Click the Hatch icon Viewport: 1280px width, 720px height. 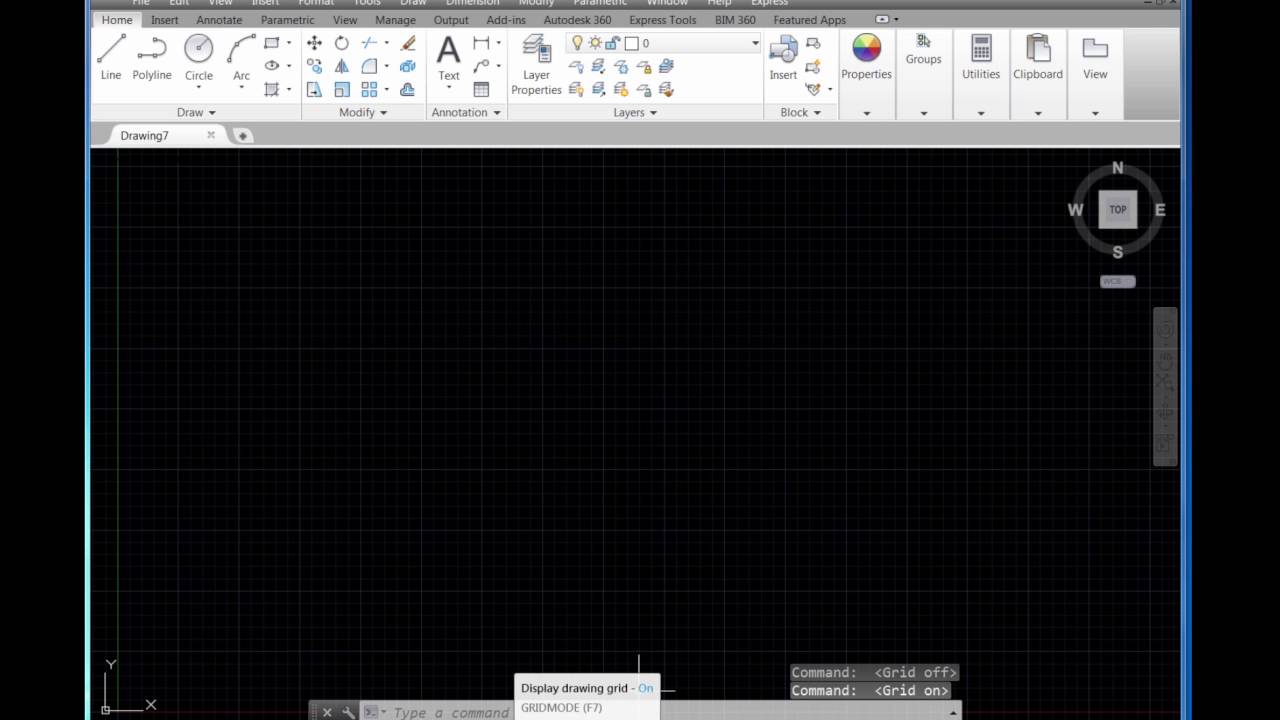(271, 89)
